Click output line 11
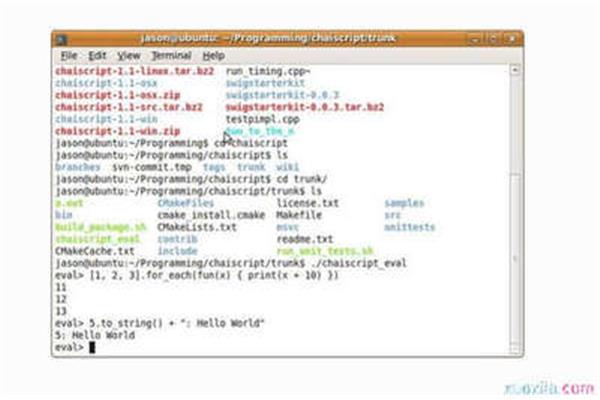The width and height of the screenshot is (600, 400). coord(61,287)
